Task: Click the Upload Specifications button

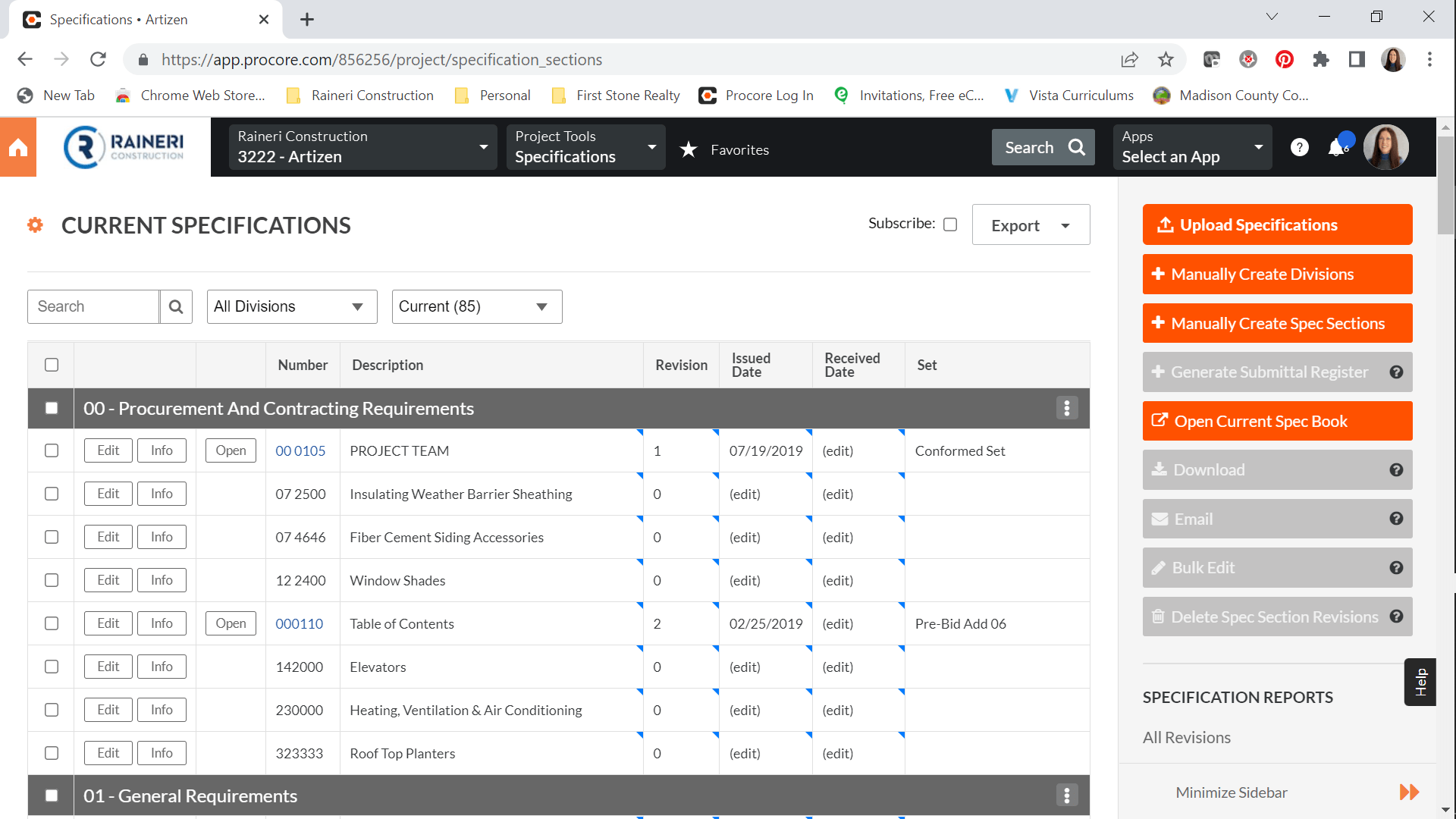Action: click(1277, 225)
